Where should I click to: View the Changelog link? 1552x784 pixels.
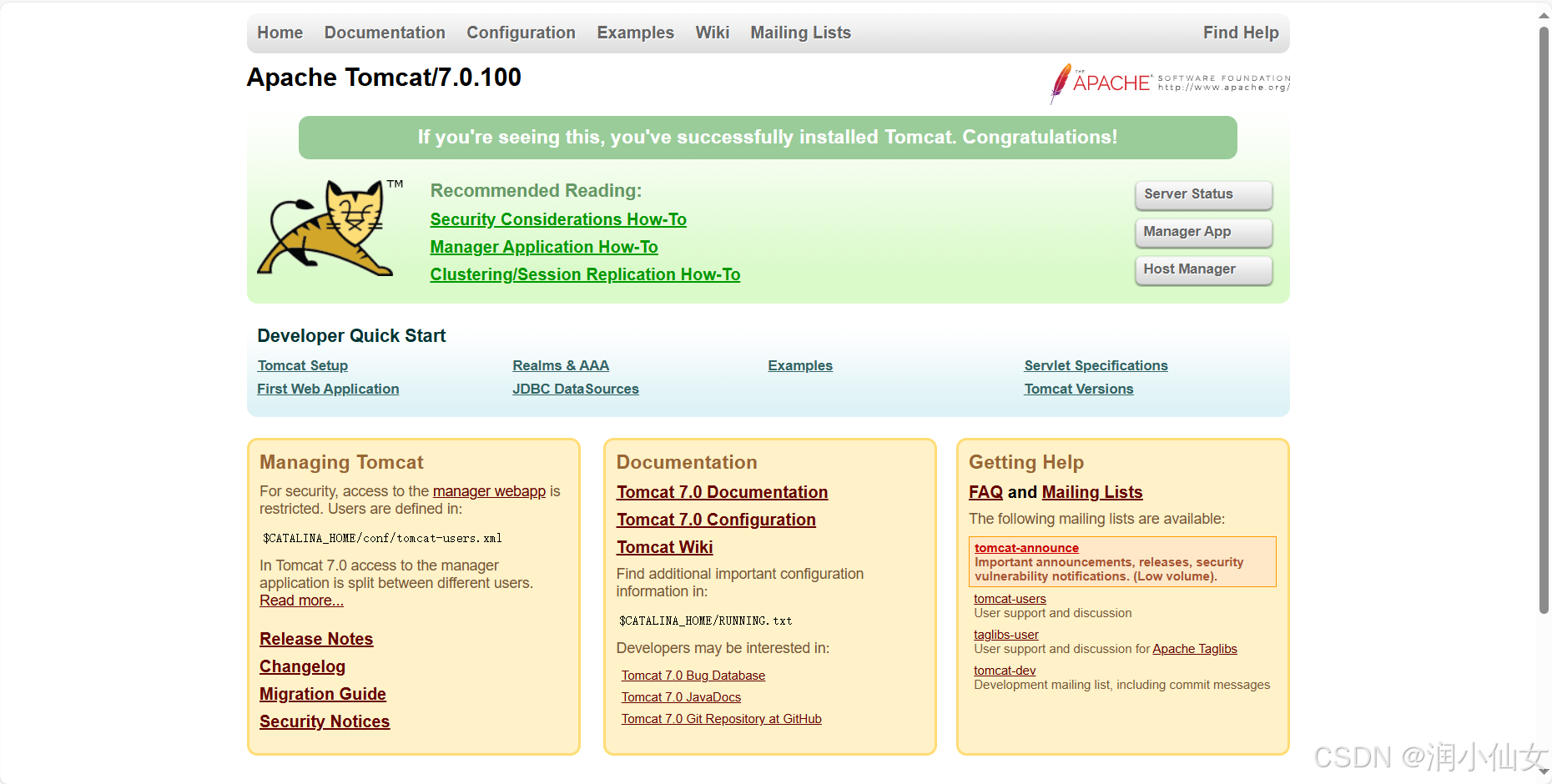pos(302,666)
